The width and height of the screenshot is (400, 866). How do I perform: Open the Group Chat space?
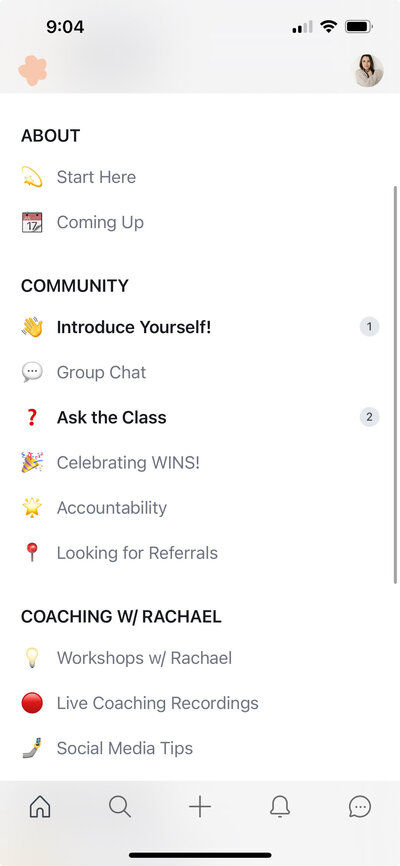[101, 372]
